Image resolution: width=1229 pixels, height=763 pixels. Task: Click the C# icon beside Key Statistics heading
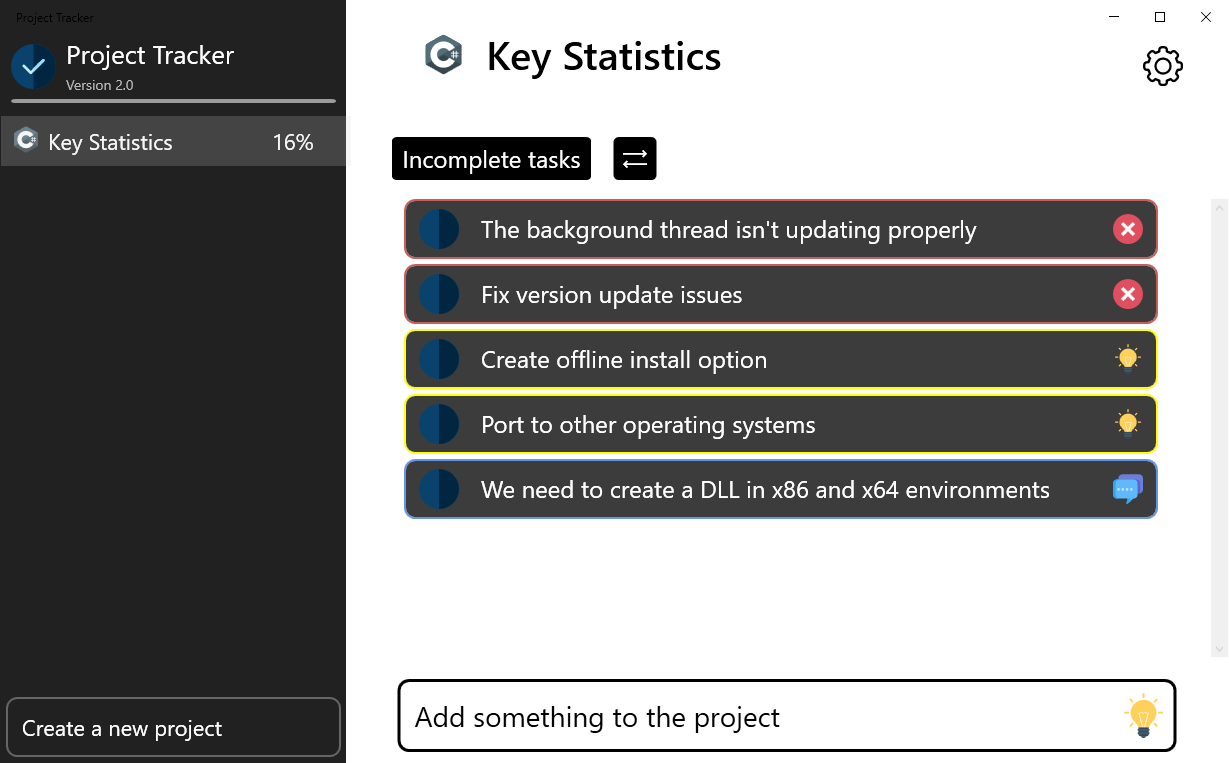(x=443, y=56)
